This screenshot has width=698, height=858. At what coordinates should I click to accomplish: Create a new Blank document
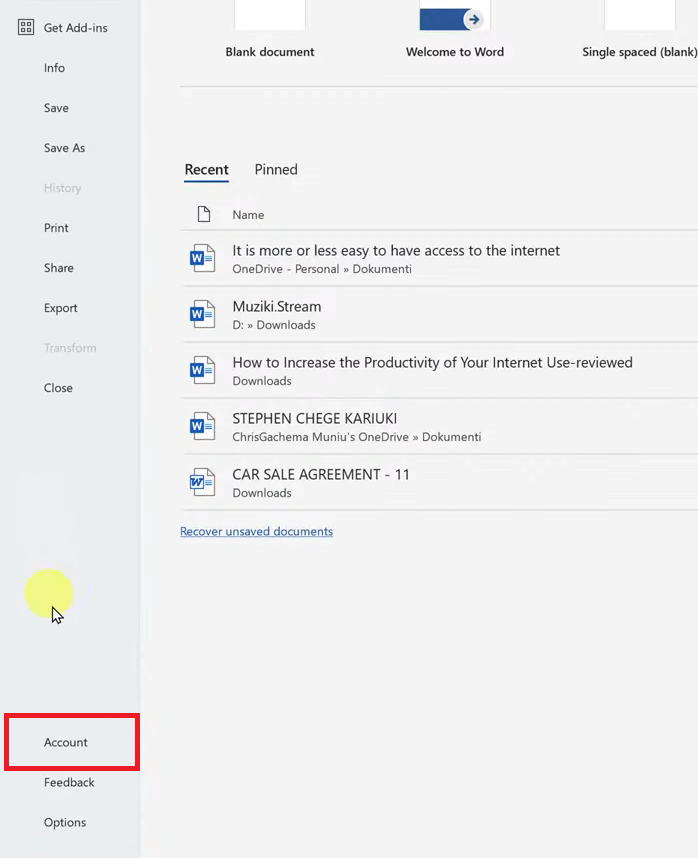(x=270, y=30)
